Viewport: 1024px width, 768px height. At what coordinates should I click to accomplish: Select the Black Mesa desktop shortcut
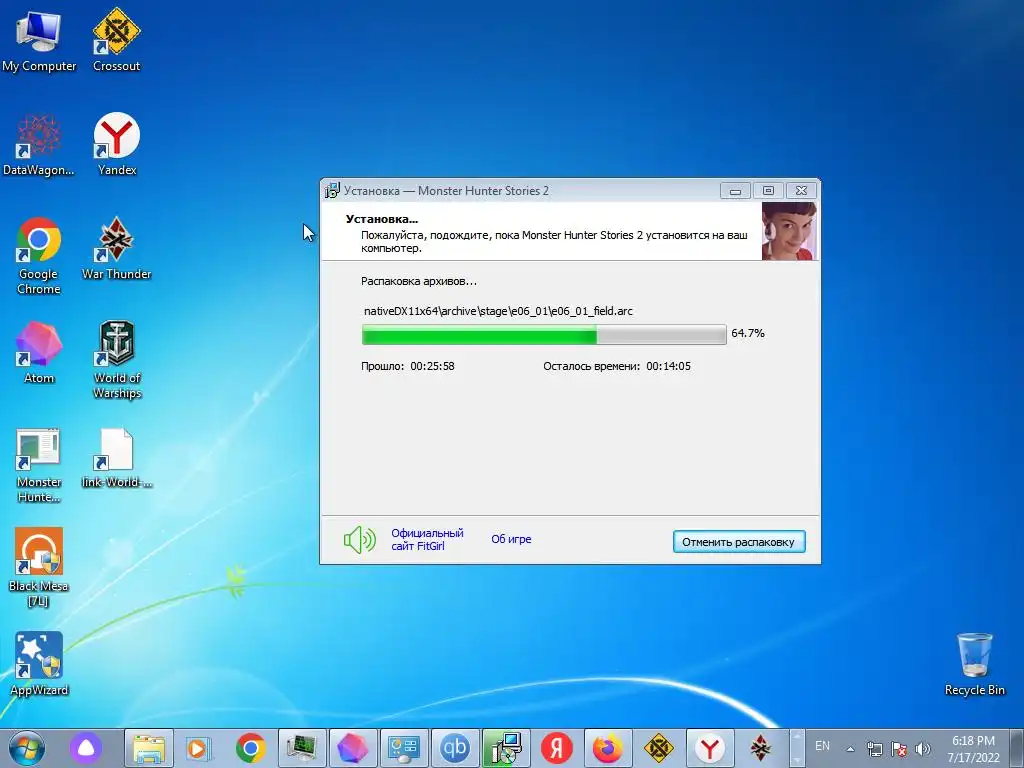point(39,567)
